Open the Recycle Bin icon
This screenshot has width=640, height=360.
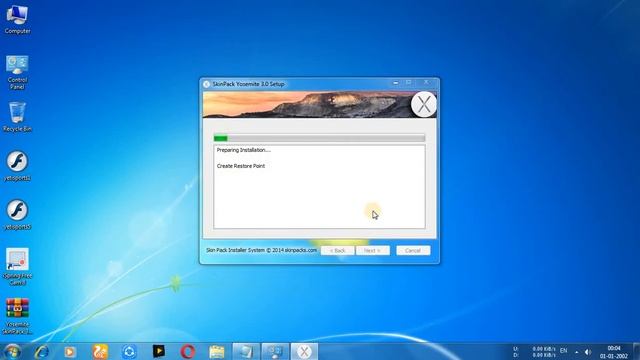[17, 117]
